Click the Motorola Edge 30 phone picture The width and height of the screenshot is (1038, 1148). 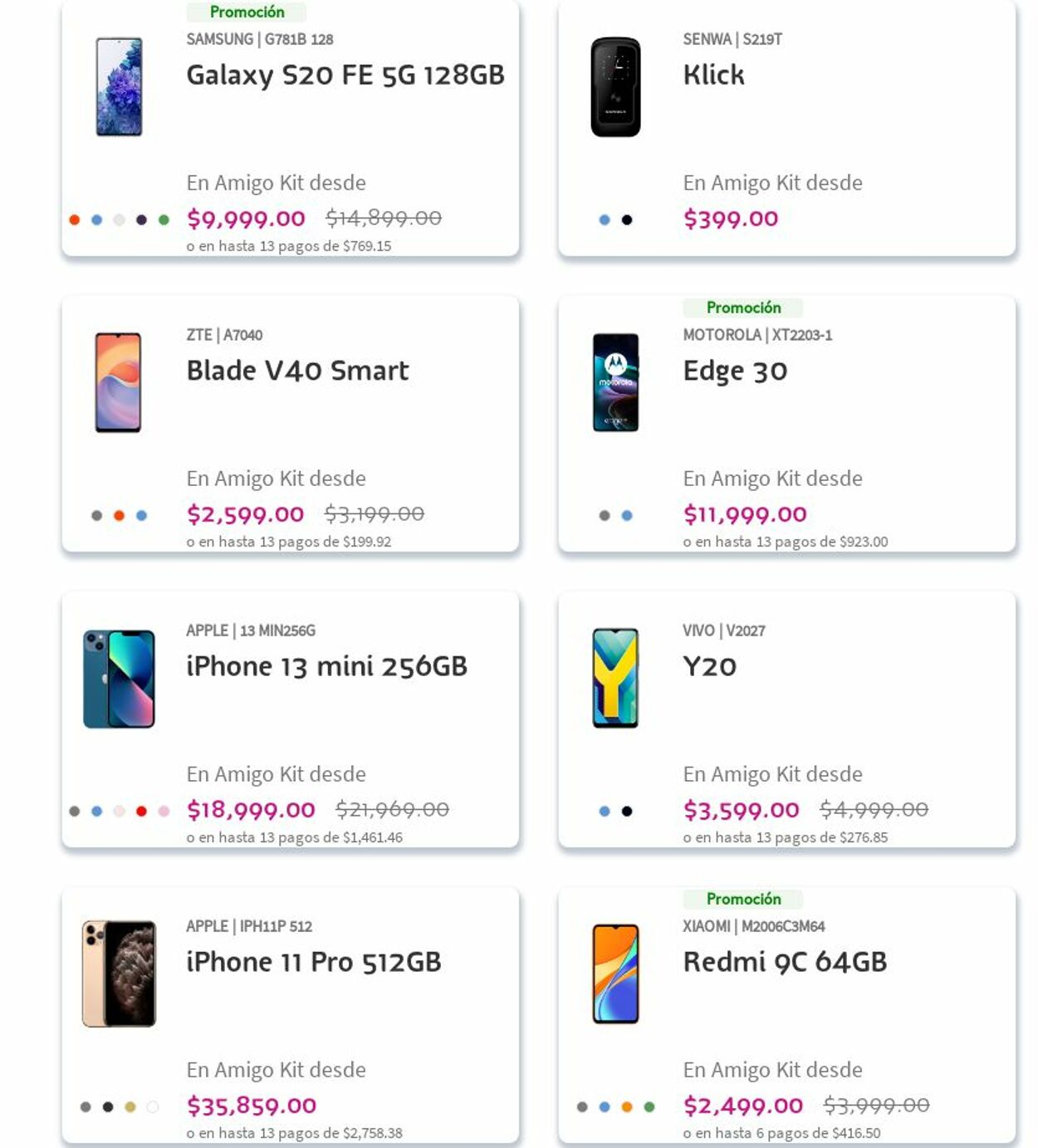pyautogui.click(x=615, y=383)
